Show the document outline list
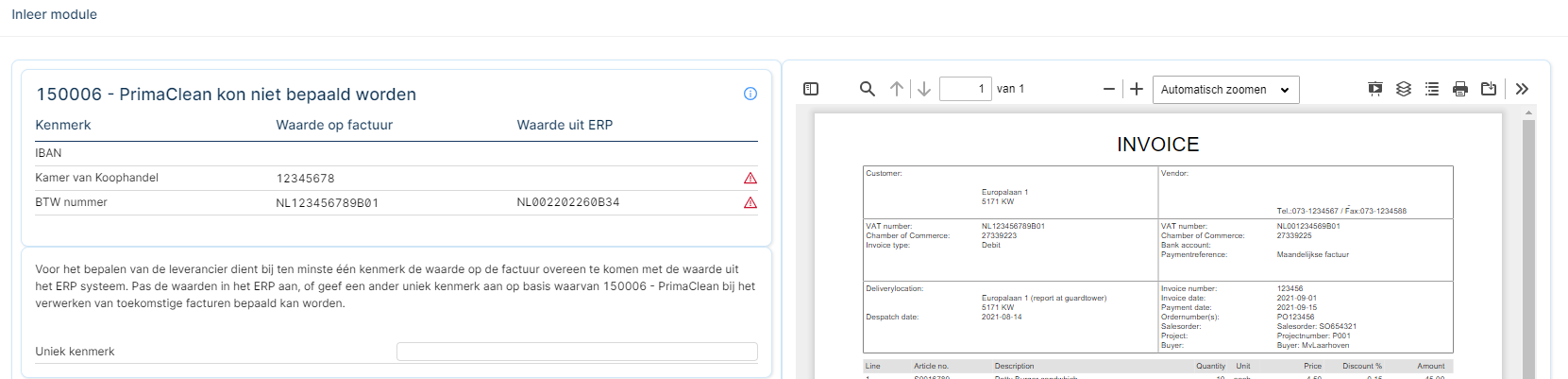The image size is (1568, 379). pos(1432,89)
